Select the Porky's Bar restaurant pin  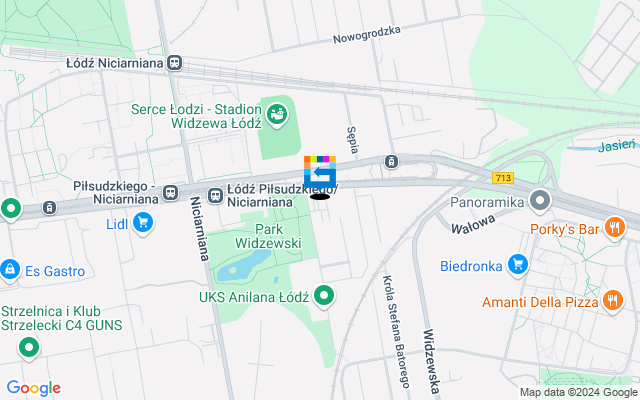615,228
